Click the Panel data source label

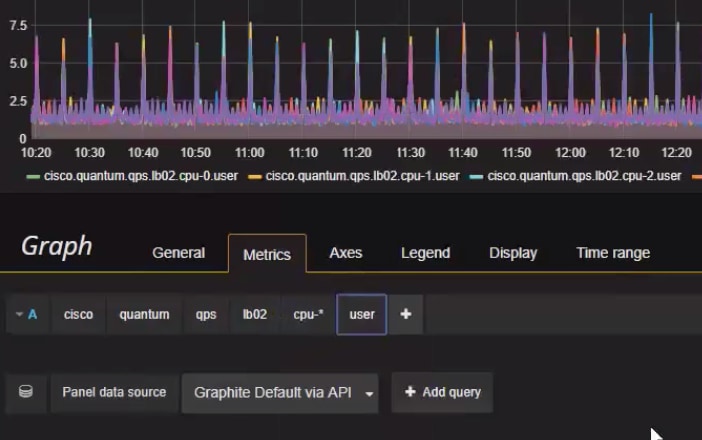tap(114, 392)
